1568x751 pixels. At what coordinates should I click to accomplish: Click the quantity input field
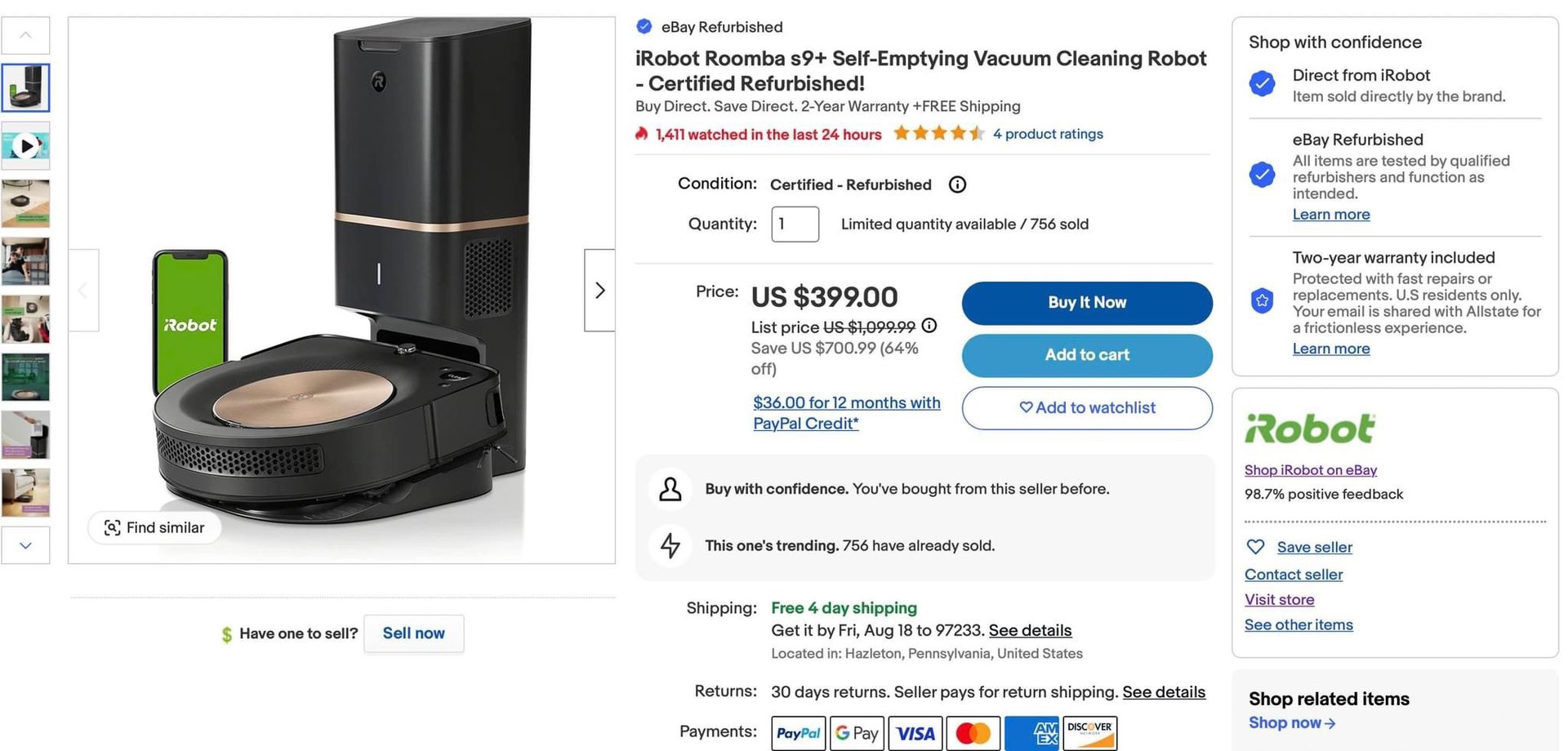[x=795, y=224]
